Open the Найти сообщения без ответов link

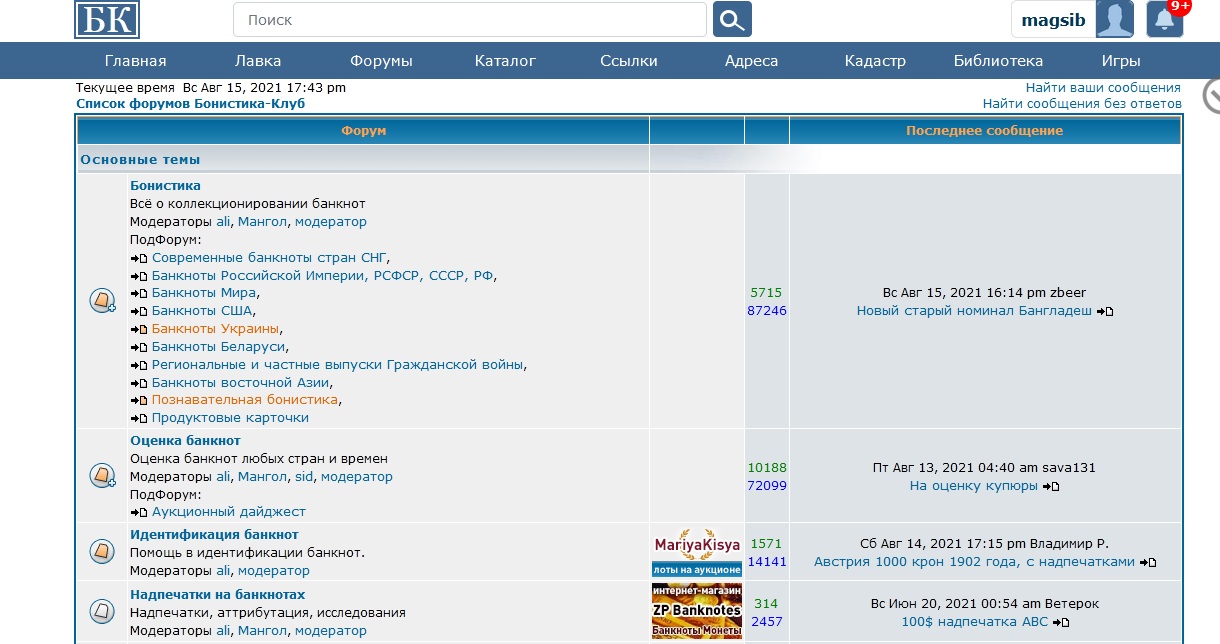coord(1081,103)
